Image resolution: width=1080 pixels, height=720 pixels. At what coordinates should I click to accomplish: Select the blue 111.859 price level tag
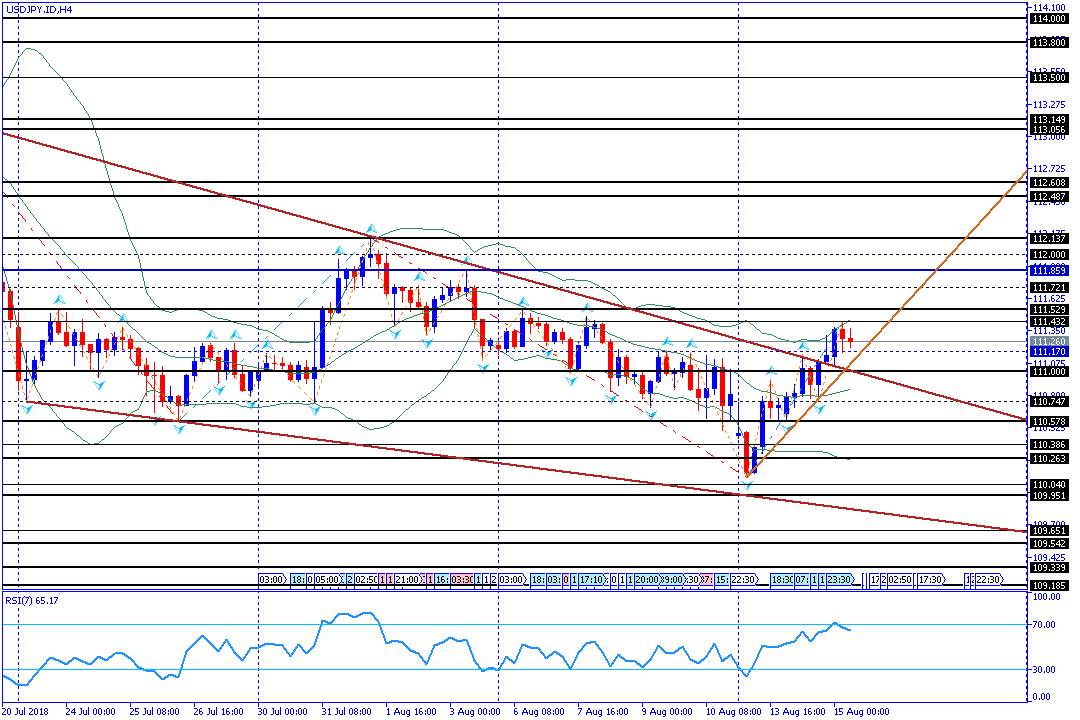[x=1047, y=271]
